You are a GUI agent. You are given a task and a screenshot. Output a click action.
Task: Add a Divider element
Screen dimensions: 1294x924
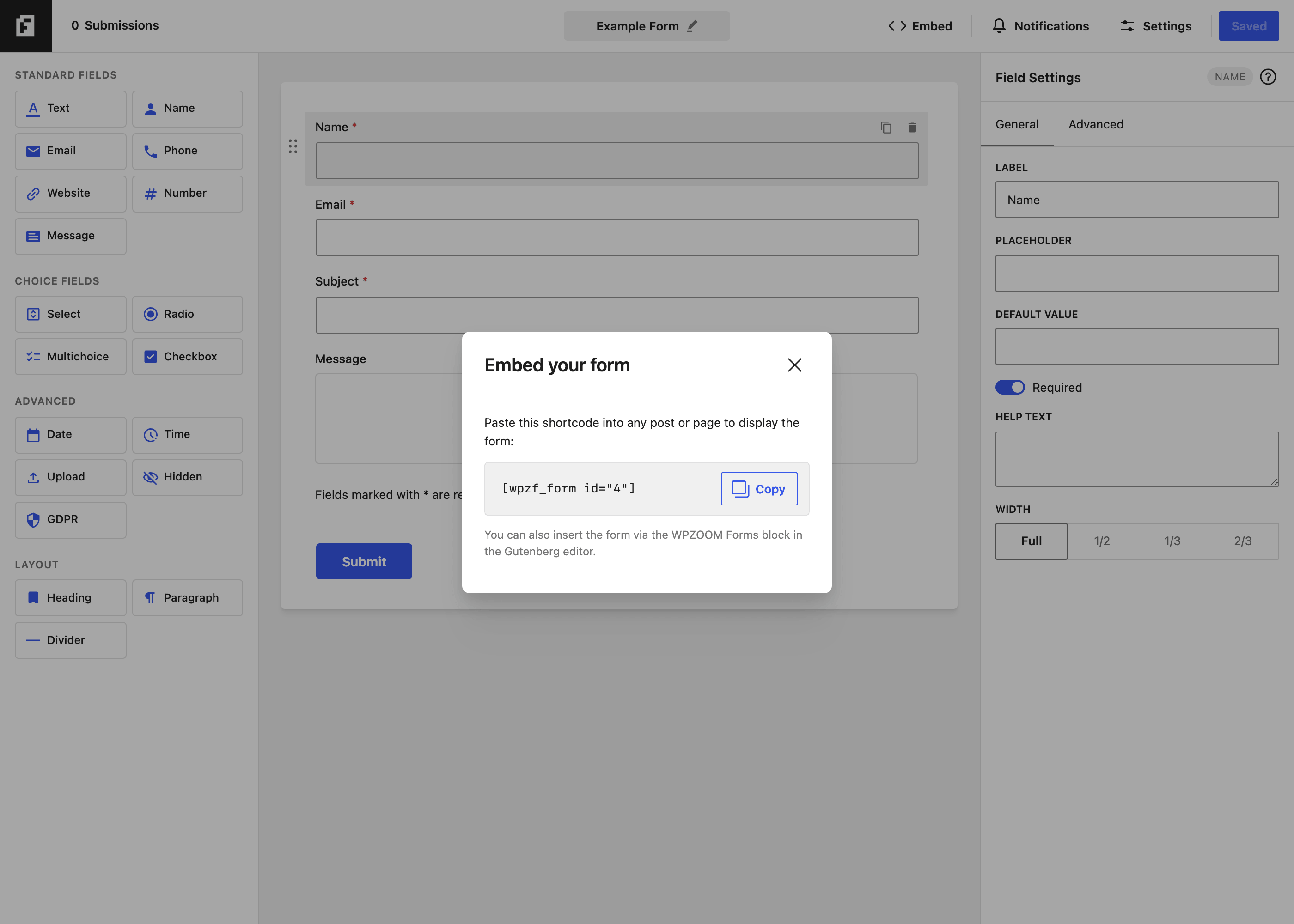(x=71, y=640)
